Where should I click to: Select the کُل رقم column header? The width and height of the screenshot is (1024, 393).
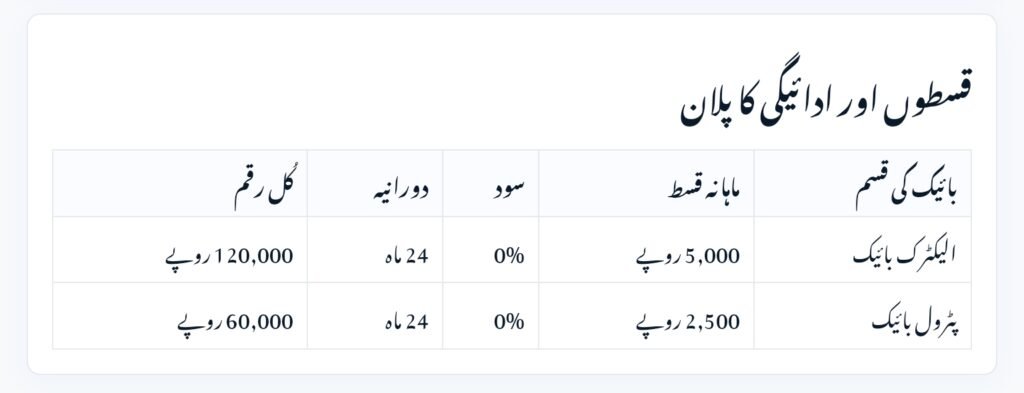coord(180,183)
